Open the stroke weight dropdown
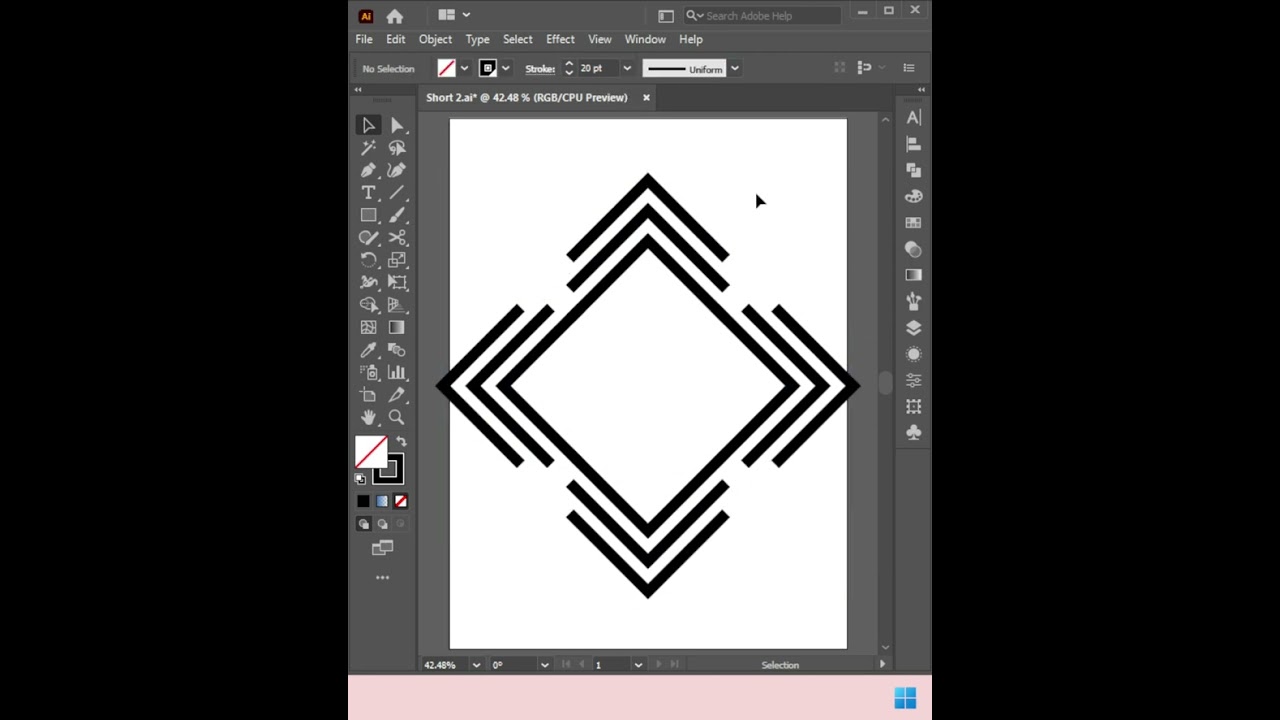This screenshot has height=720, width=1280. click(x=627, y=69)
